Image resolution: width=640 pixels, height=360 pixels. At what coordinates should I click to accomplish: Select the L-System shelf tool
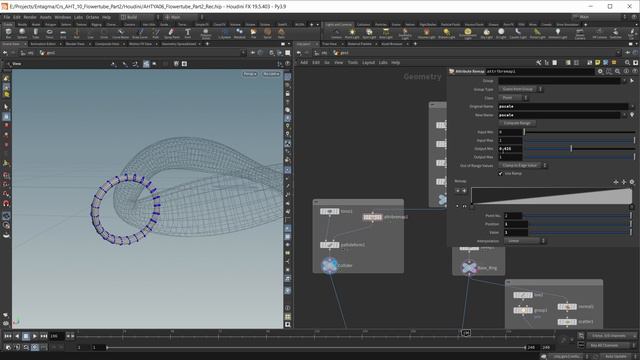click(224, 33)
